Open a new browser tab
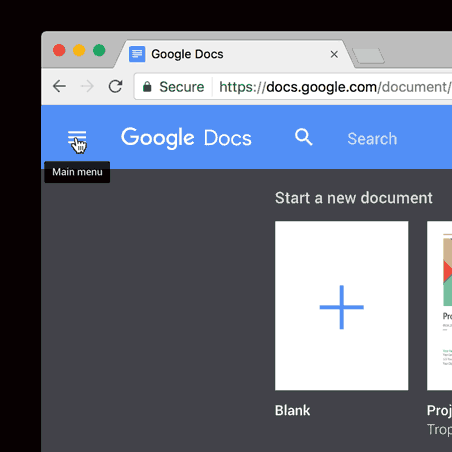This screenshot has width=452, height=452. [368, 56]
